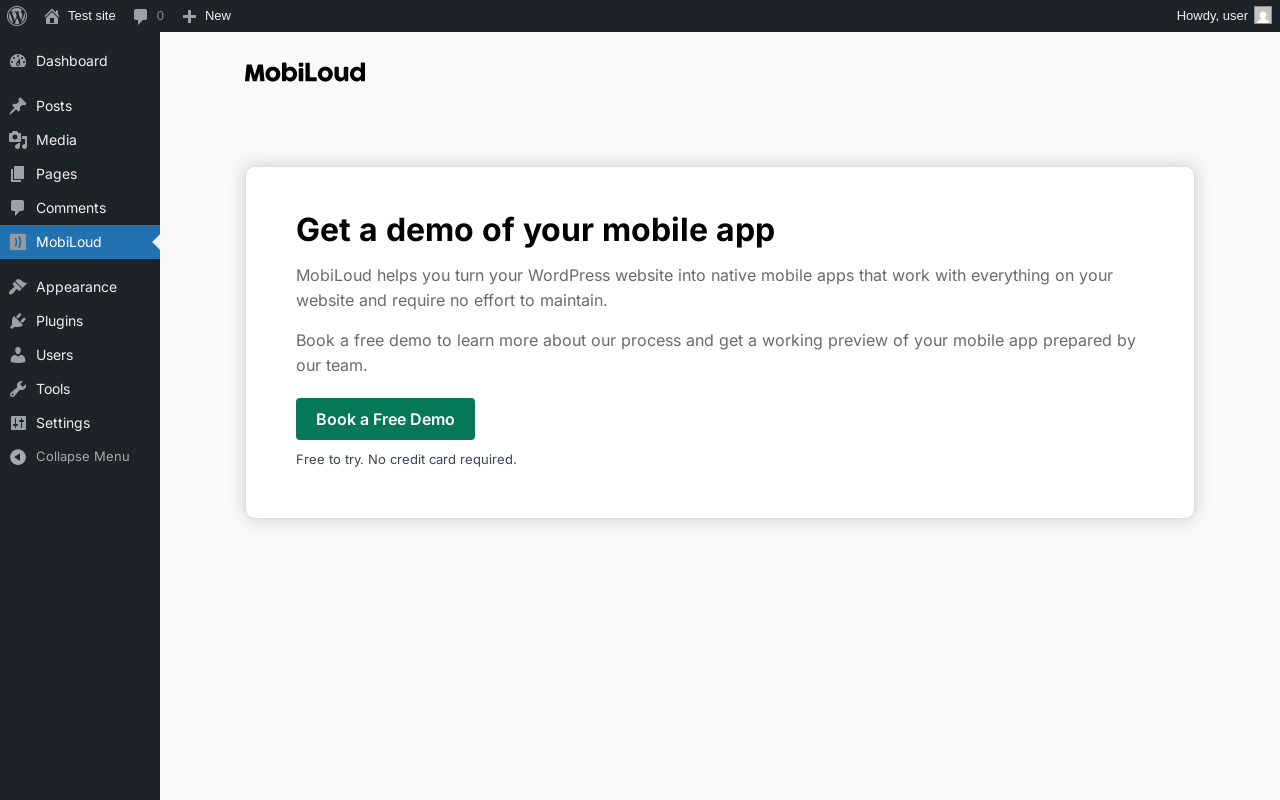Click the Posts pushpin icon

pos(18,106)
